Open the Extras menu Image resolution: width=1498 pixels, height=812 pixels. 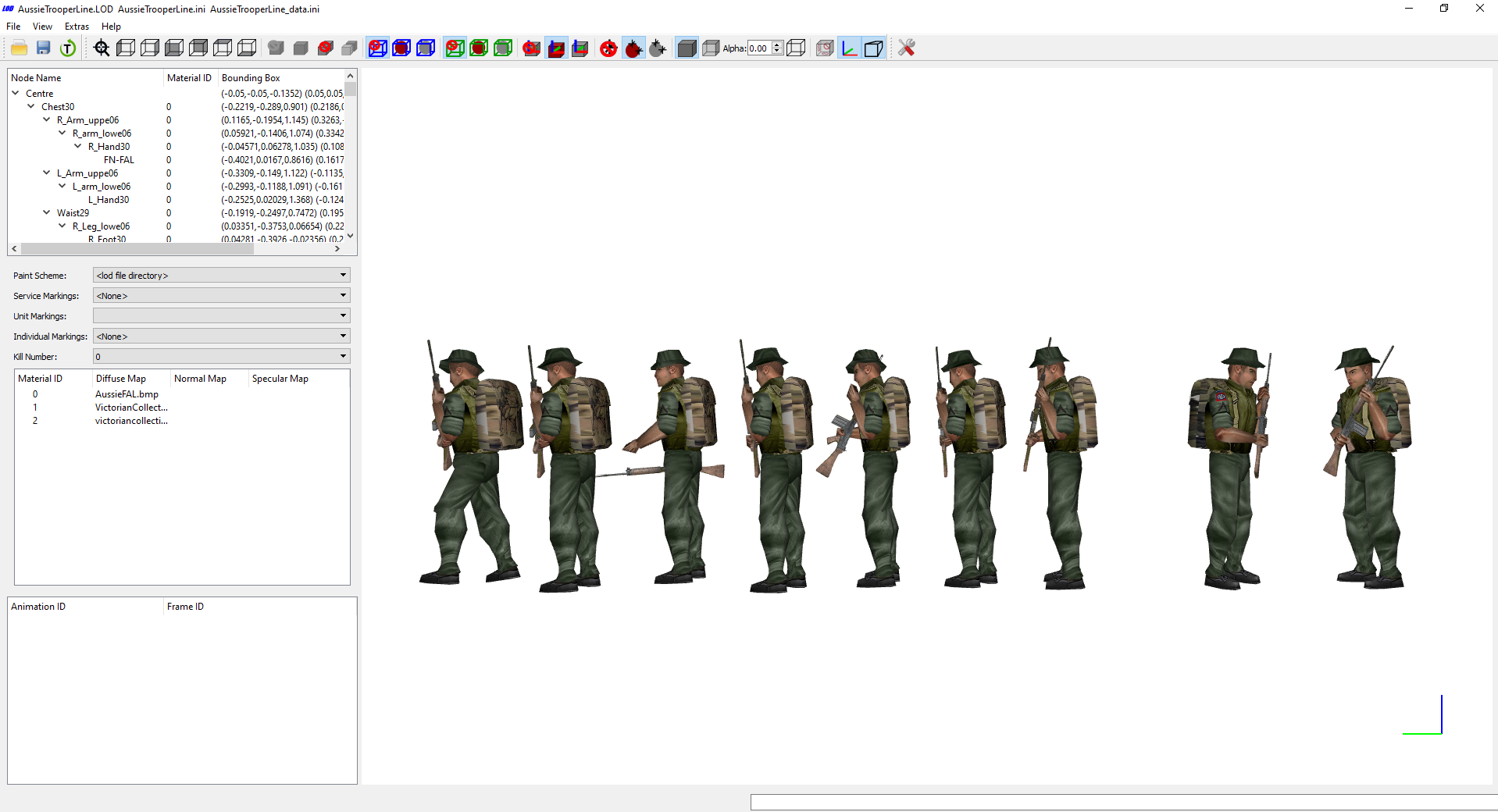[77, 27]
